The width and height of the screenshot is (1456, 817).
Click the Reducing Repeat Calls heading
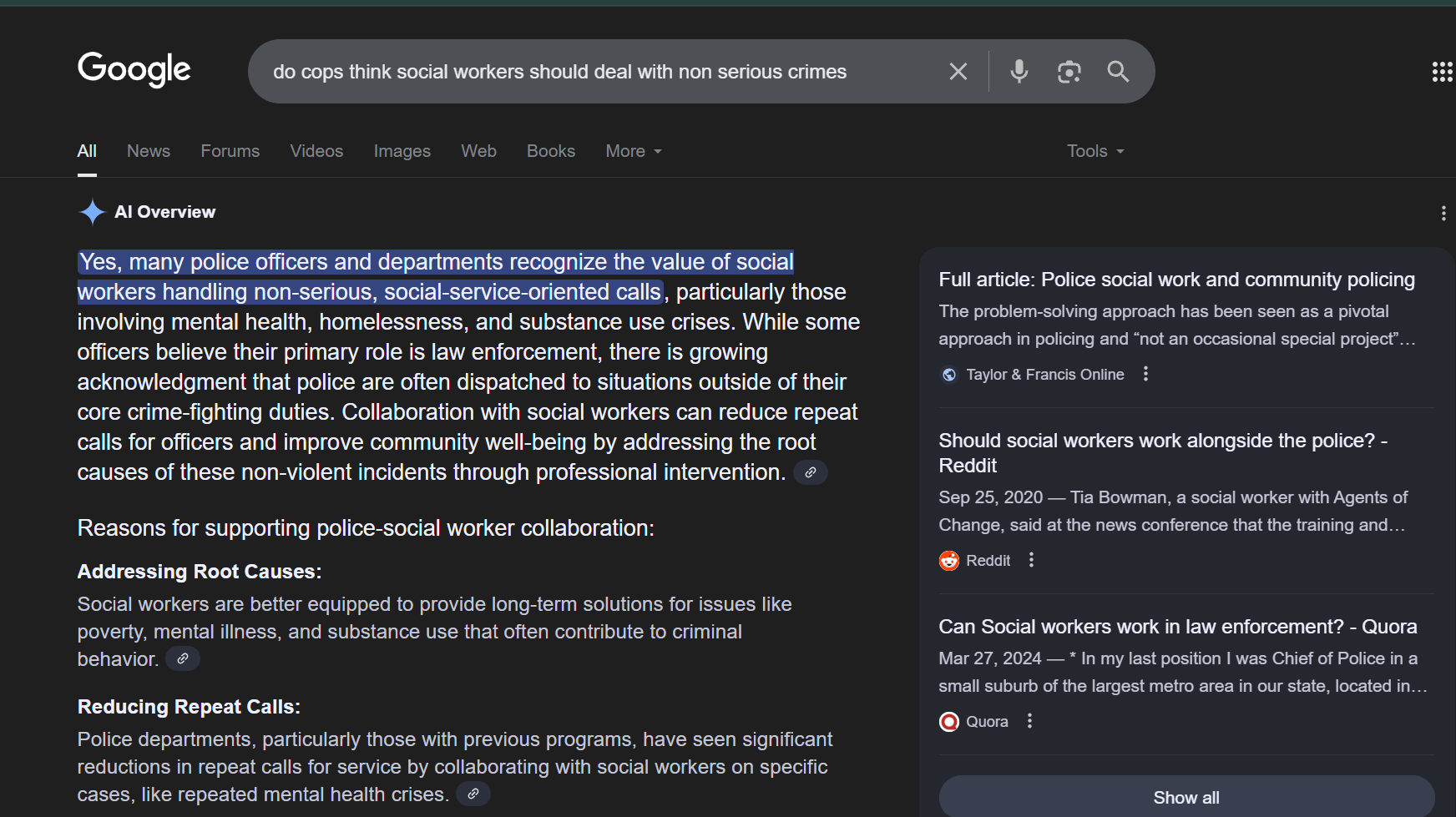189,707
